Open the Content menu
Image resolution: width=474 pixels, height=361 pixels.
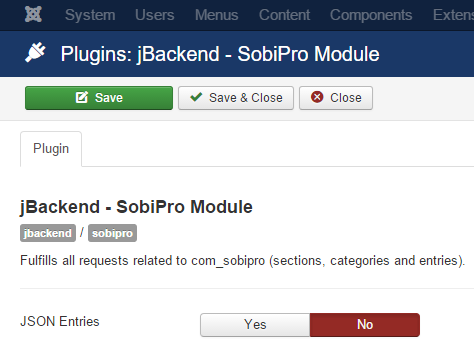[x=285, y=15]
